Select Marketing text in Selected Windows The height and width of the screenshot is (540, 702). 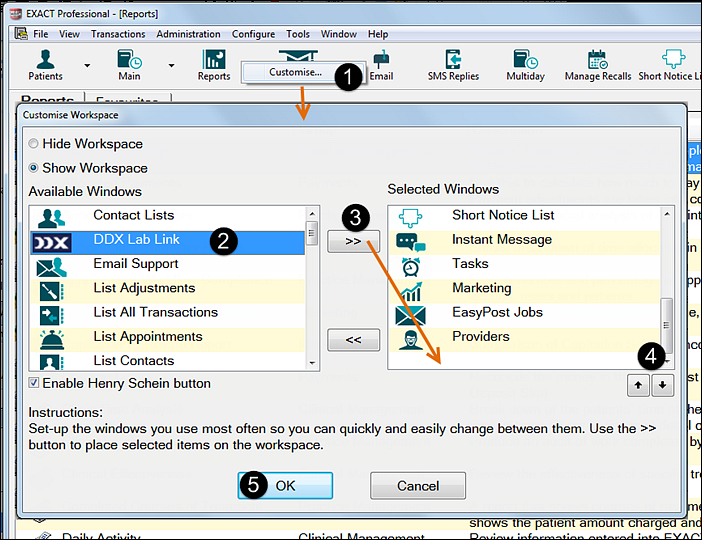[482, 288]
